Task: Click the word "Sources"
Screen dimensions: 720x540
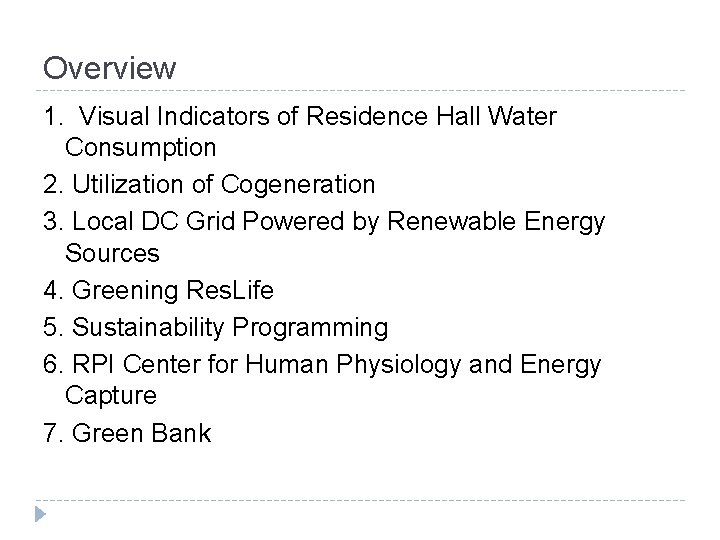Action: pyautogui.click(x=112, y=253)
